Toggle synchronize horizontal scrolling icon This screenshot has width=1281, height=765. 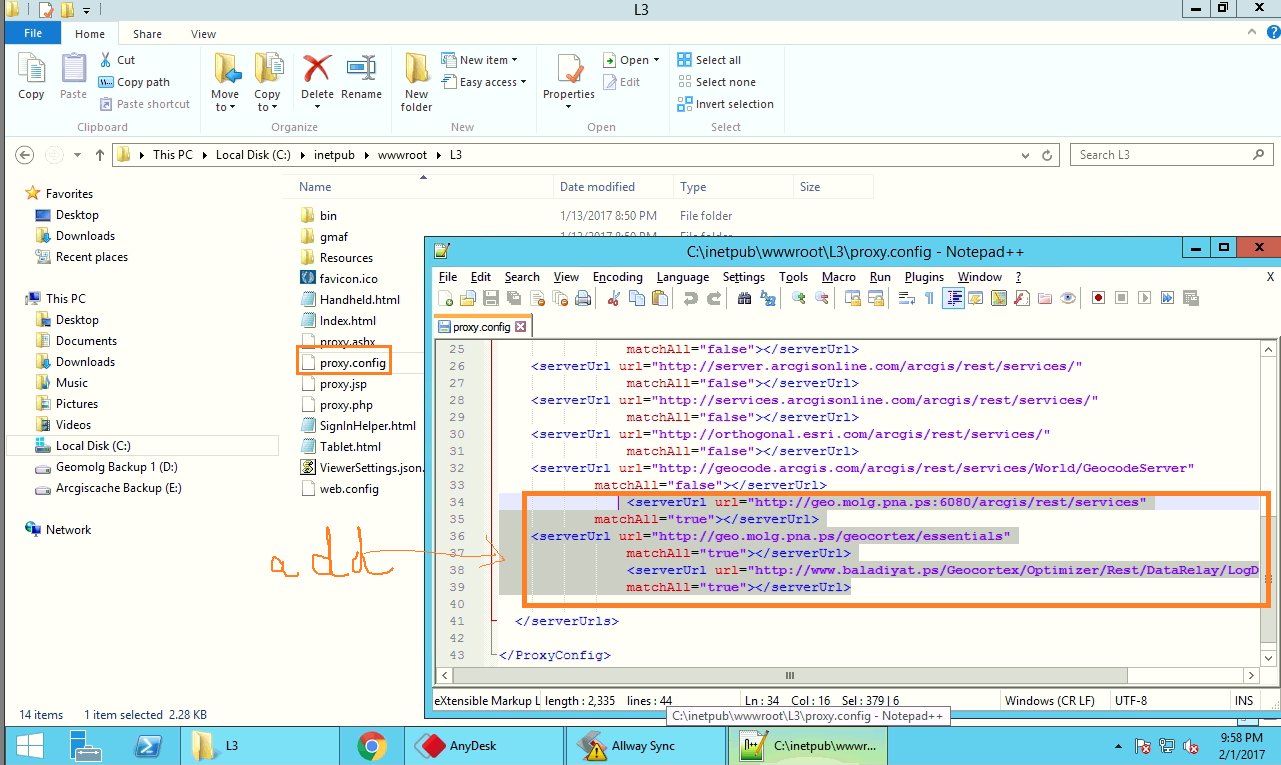(876, 298)
